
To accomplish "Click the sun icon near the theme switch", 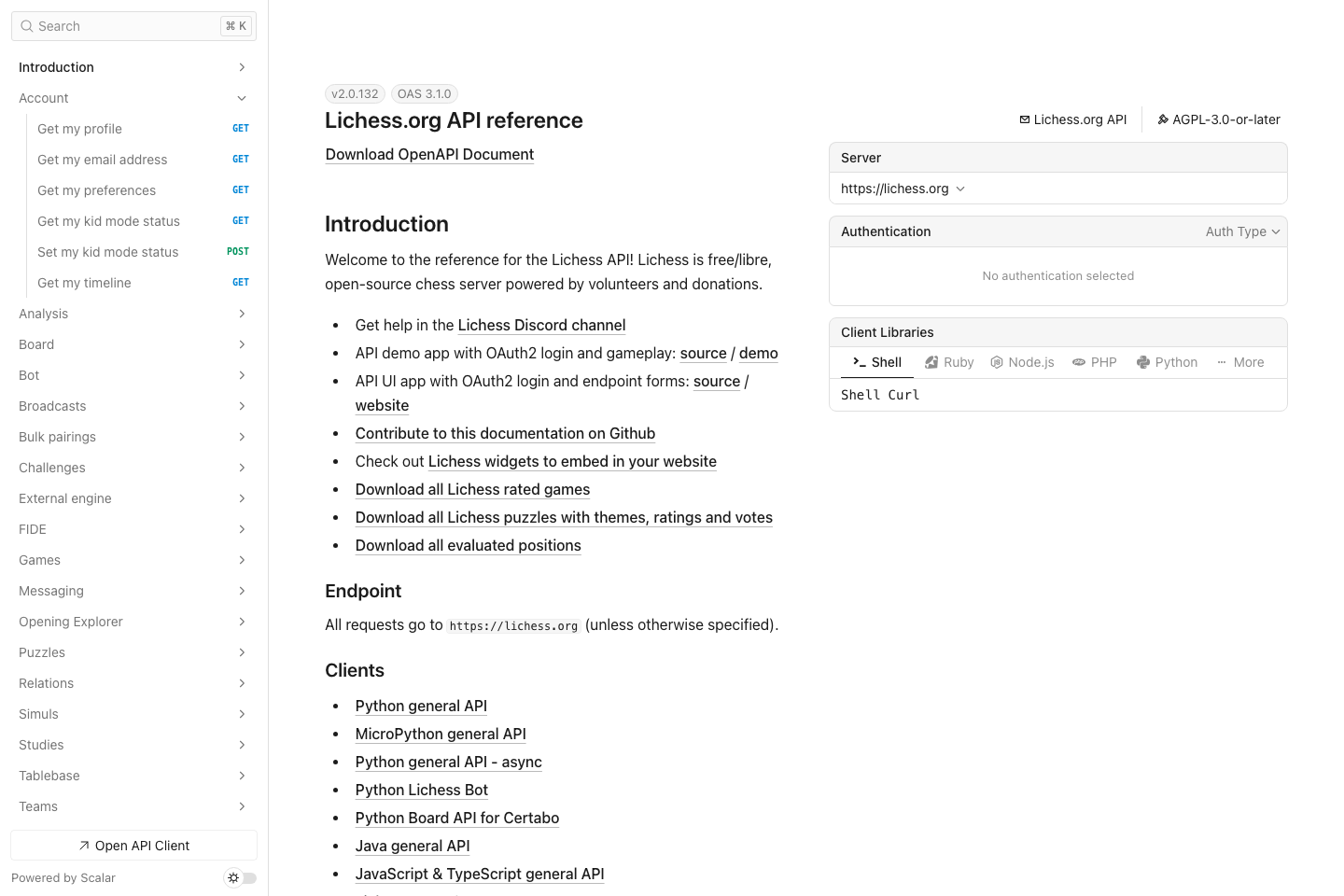I will (x=232, y=877).
